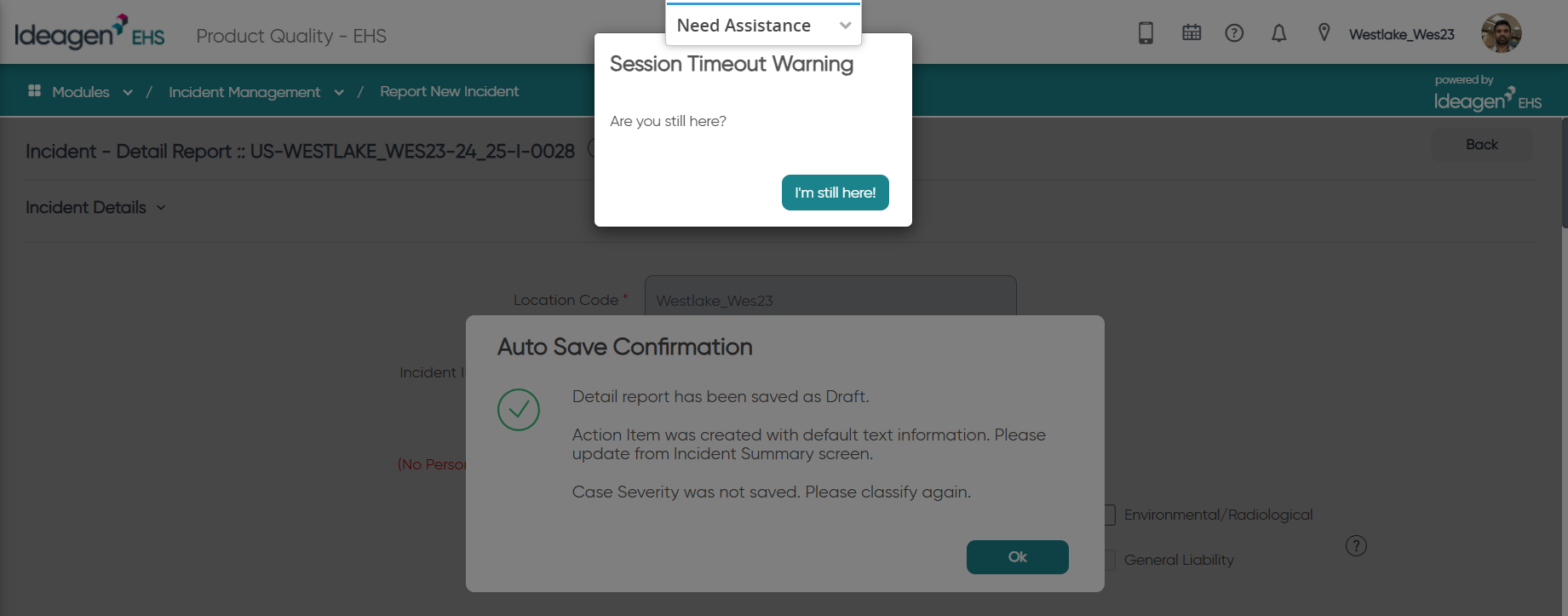Click the Modules menu label

click(81, 92)
